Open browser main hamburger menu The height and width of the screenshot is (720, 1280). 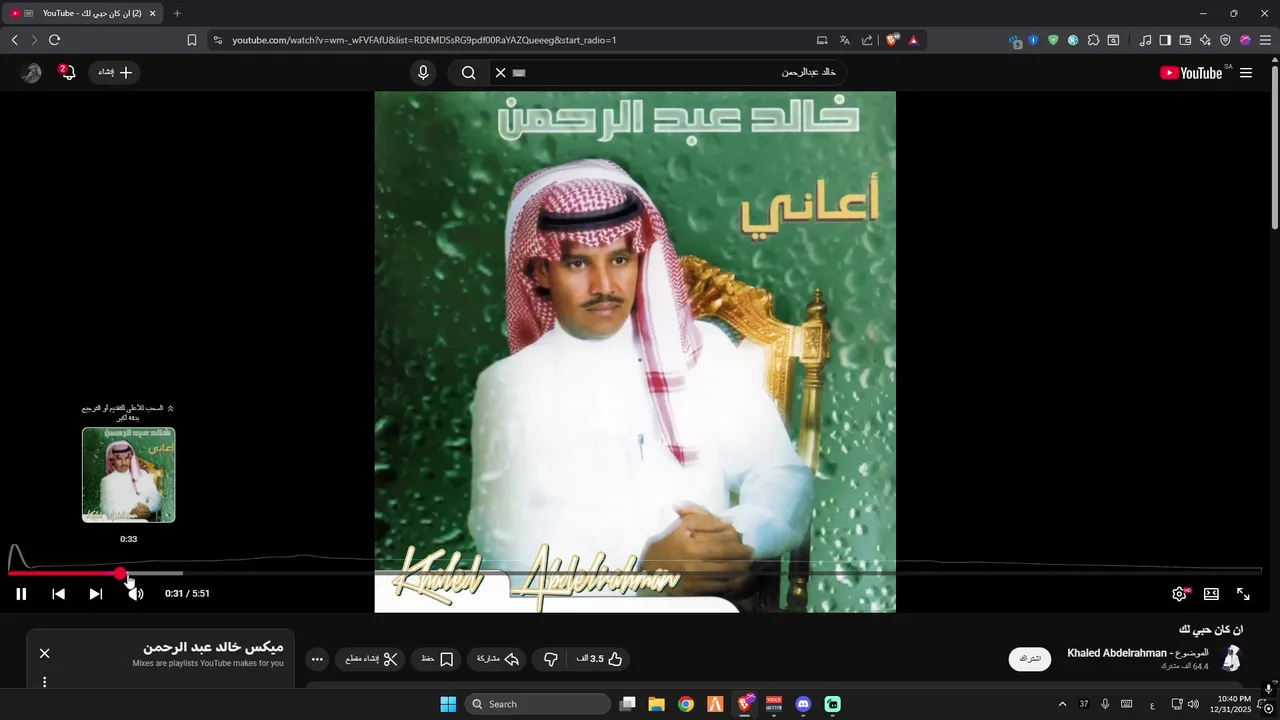pyautogui.click(x=1265, y=40)
